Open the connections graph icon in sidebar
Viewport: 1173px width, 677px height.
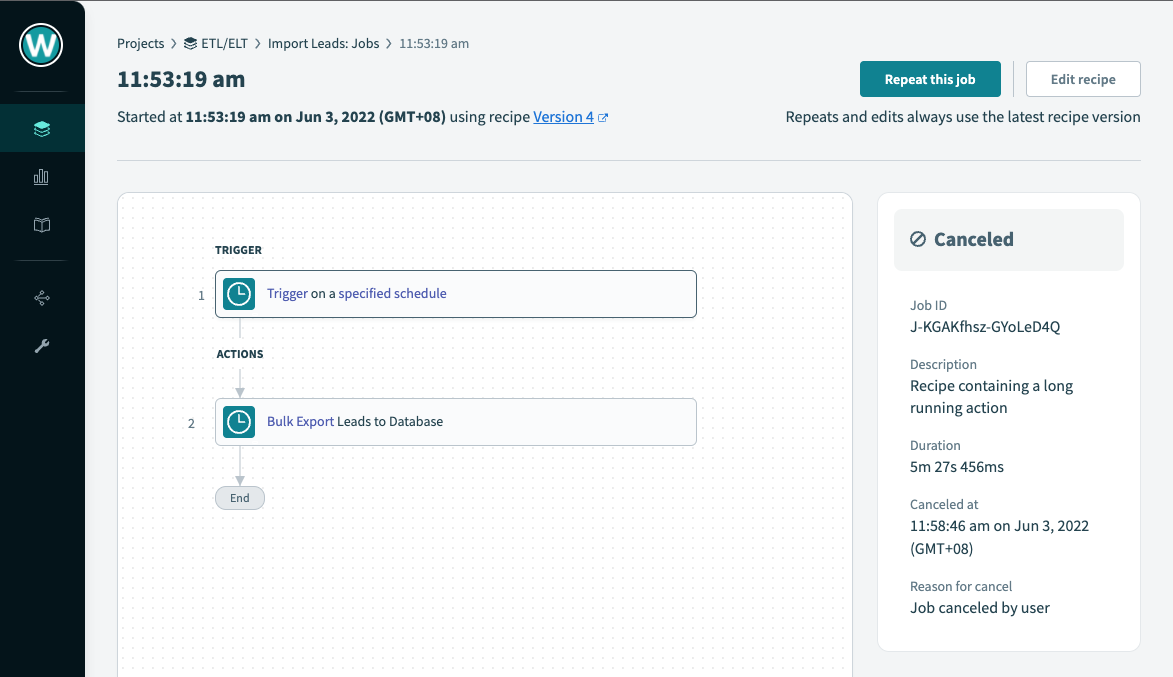(42, 298)
